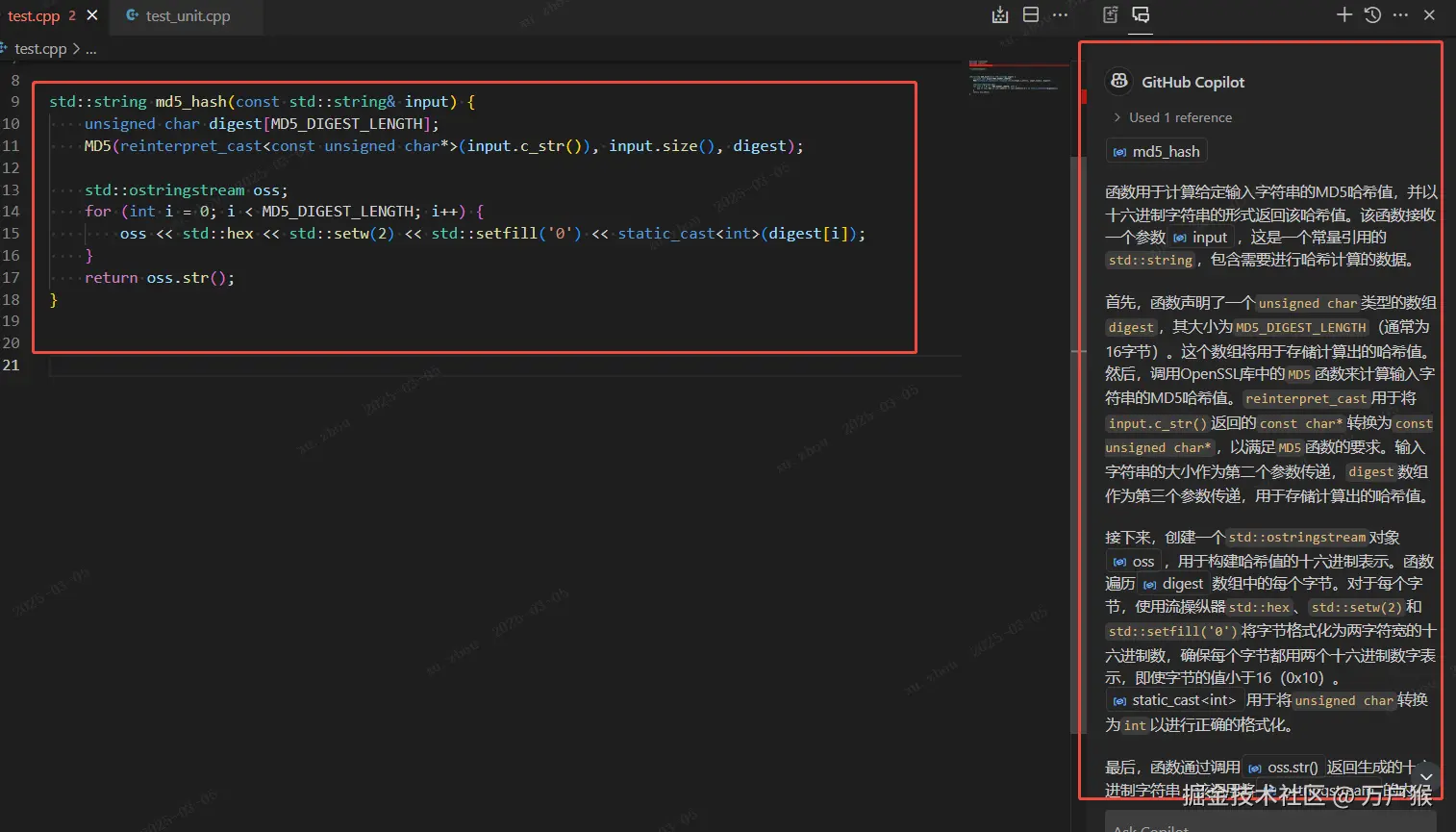Screen dimensions: 1456x832
Task: Click return oss.str() on line 17
Action: [x=160, y=278]
